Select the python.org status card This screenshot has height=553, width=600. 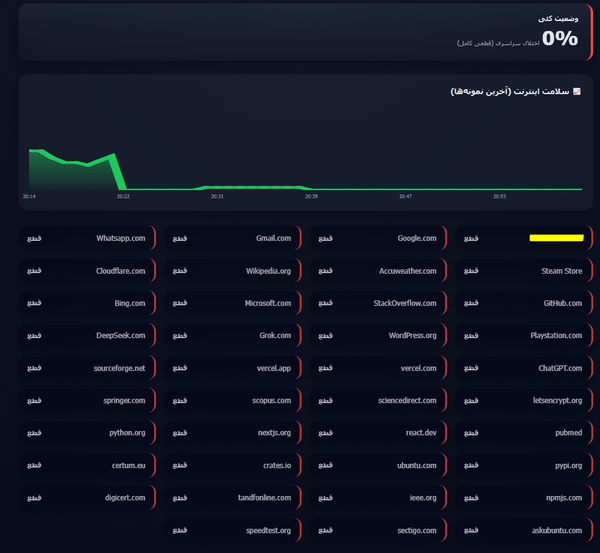[x=88, y=432]
